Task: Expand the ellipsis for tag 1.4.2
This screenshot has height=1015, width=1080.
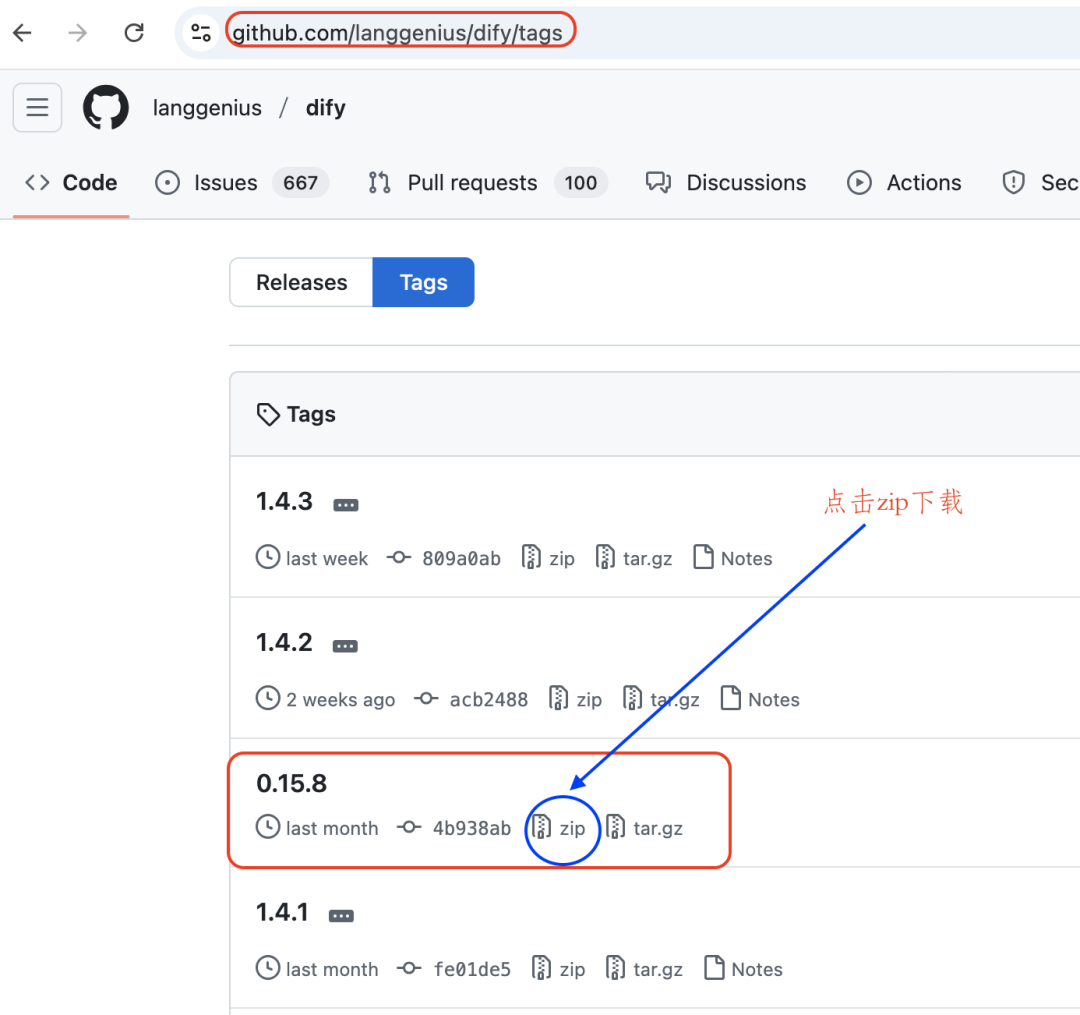Action: coord(345,646)
